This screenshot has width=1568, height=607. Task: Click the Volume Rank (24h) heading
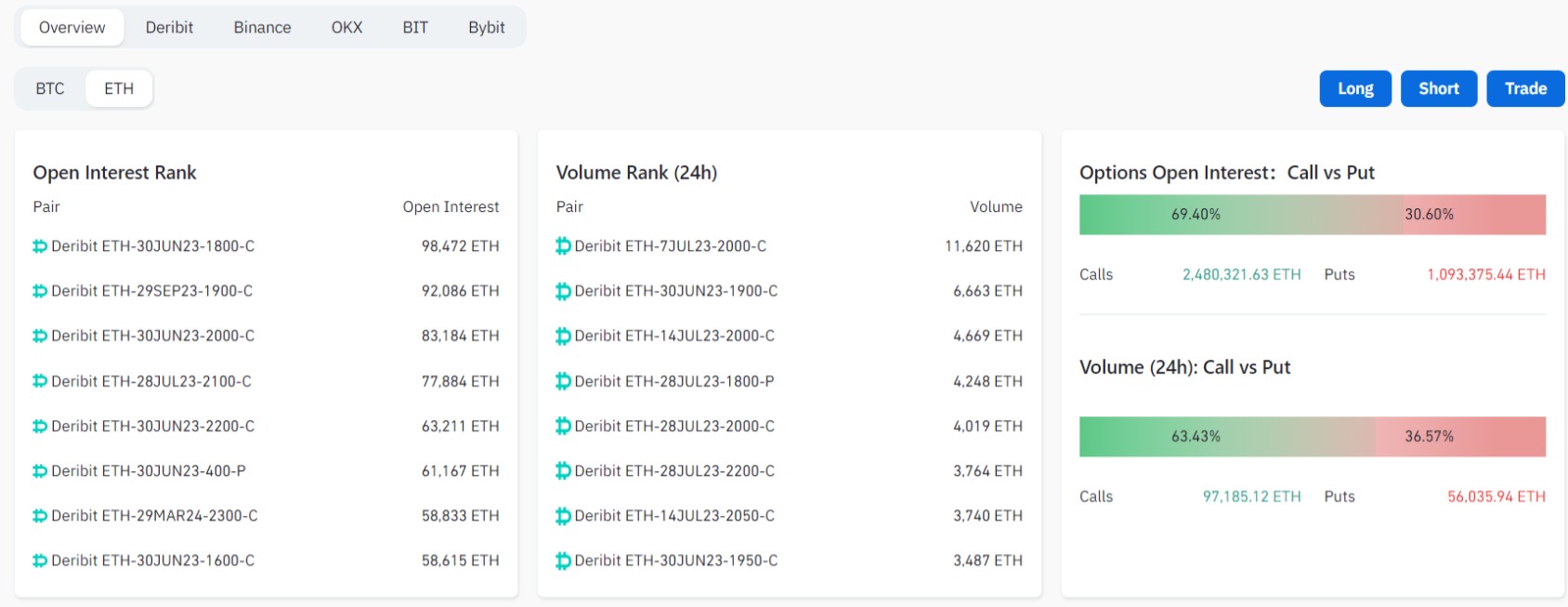point(636,173)
